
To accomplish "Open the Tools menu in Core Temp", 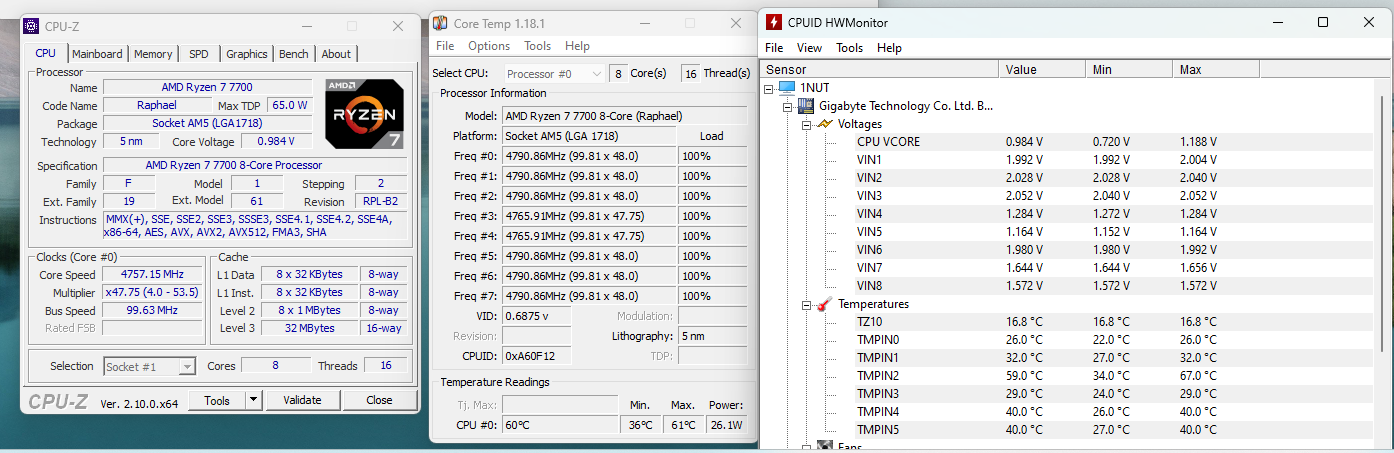I will 538,46.
